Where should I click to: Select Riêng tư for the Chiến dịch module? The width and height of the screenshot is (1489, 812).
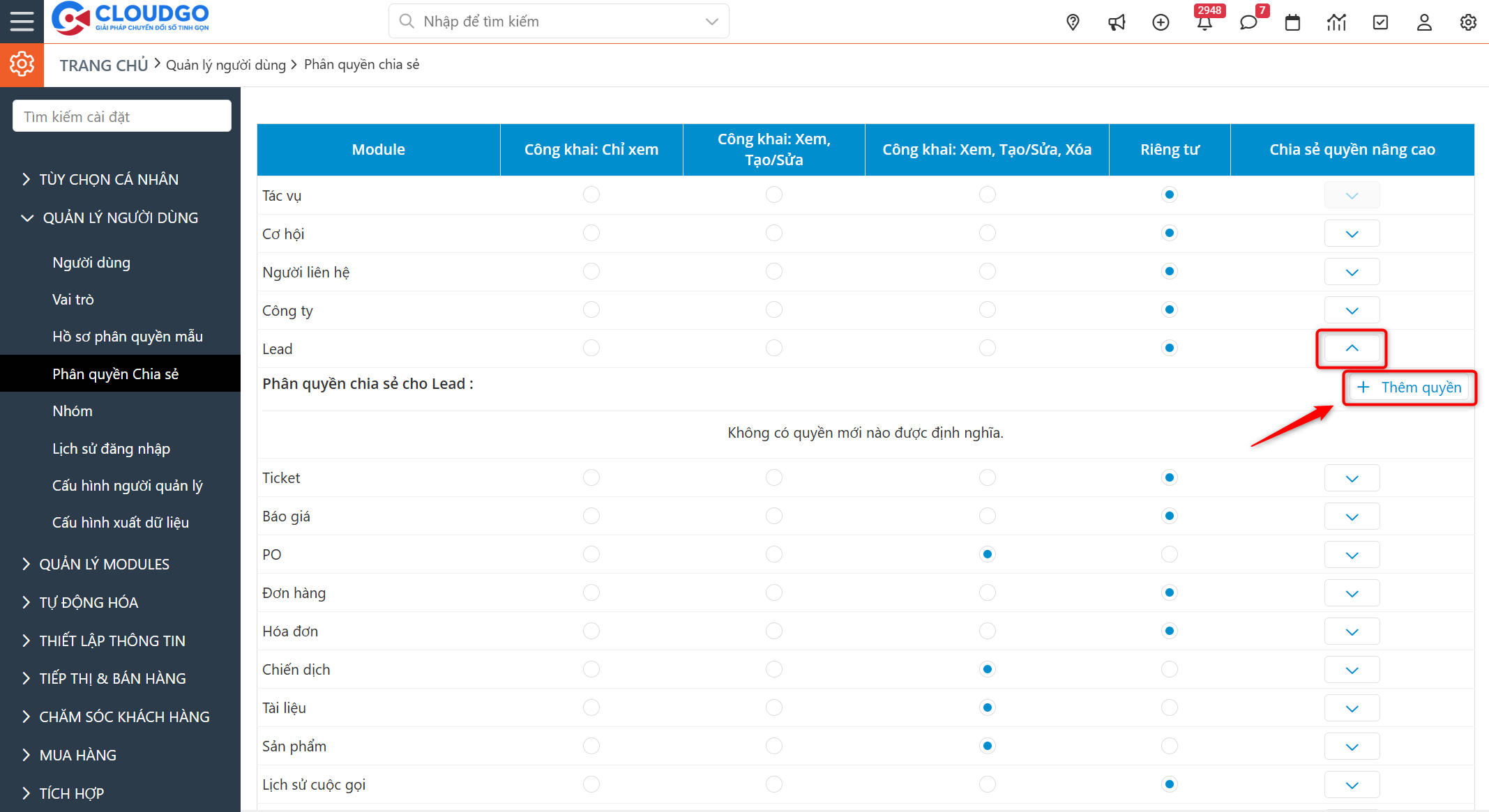click(x=1170, y=669)
